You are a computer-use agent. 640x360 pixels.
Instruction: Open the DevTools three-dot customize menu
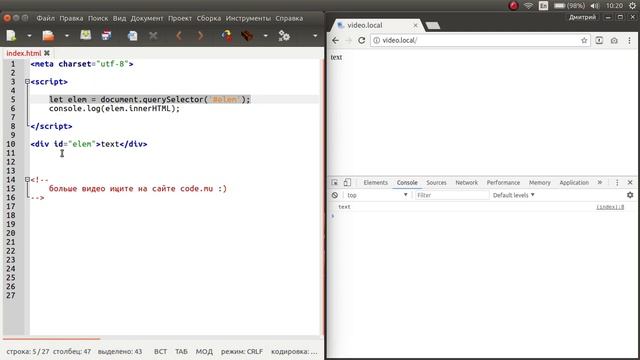pos(617,182)
